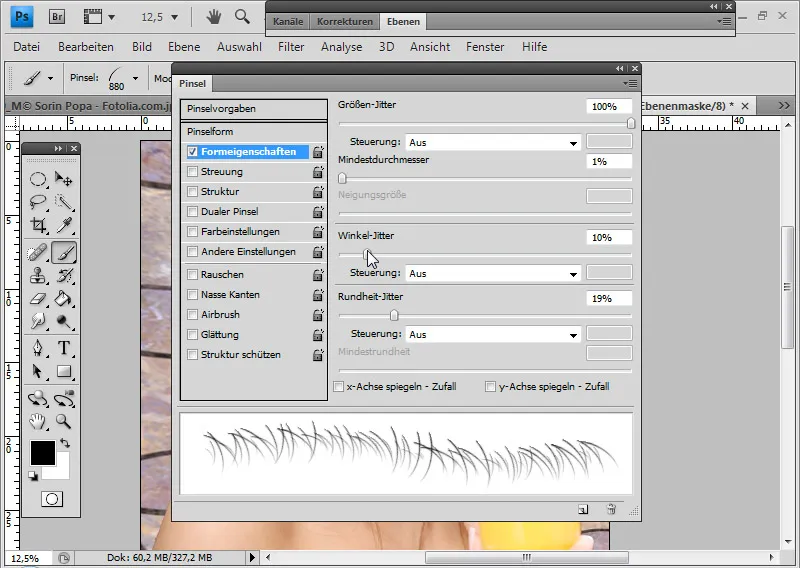Screen dimensions: 800x568
Task: Select the Clone Stamp tool
Action: [x=38, y=276]
